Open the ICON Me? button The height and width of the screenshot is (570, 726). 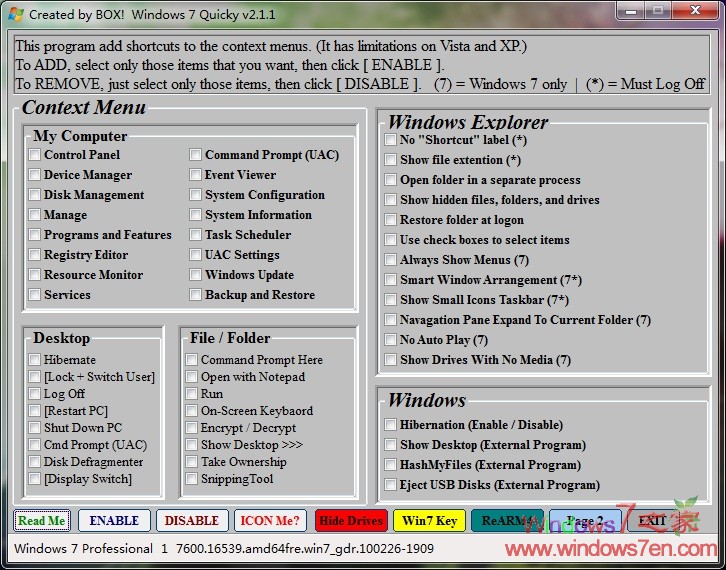click(x=270, y=520)
